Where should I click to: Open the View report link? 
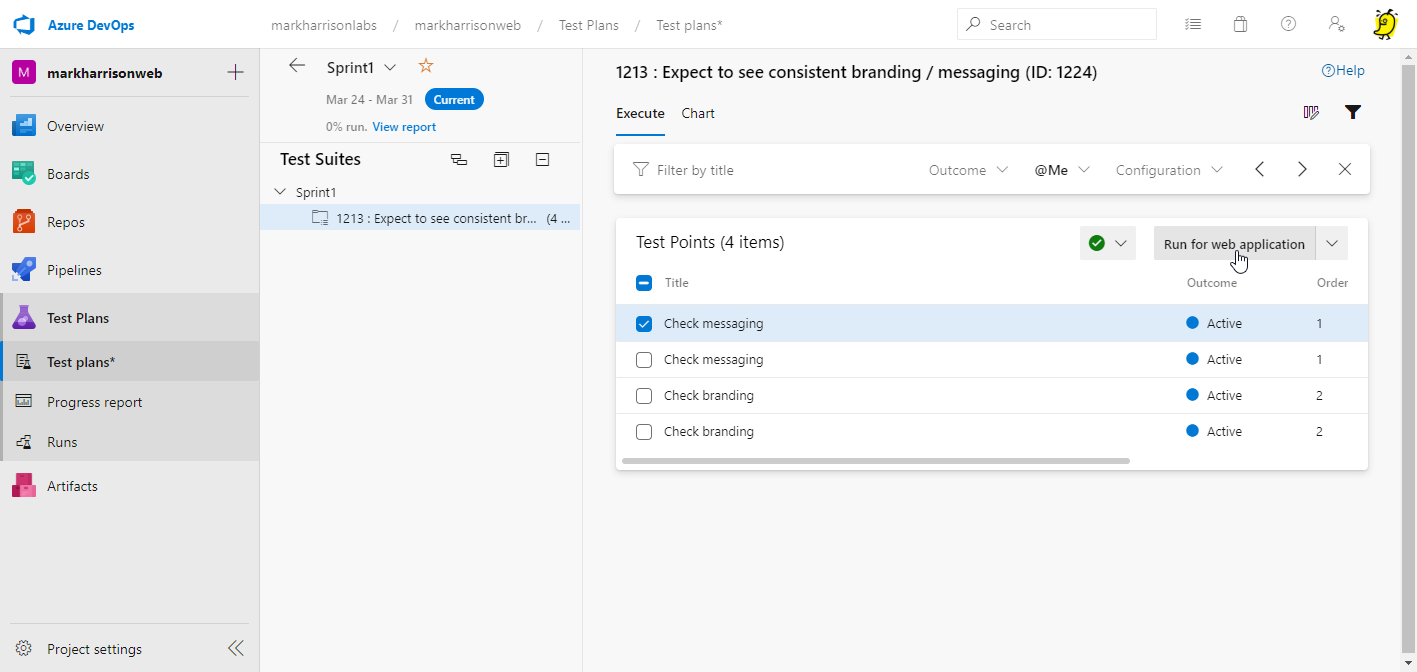(x=404, y=127)
